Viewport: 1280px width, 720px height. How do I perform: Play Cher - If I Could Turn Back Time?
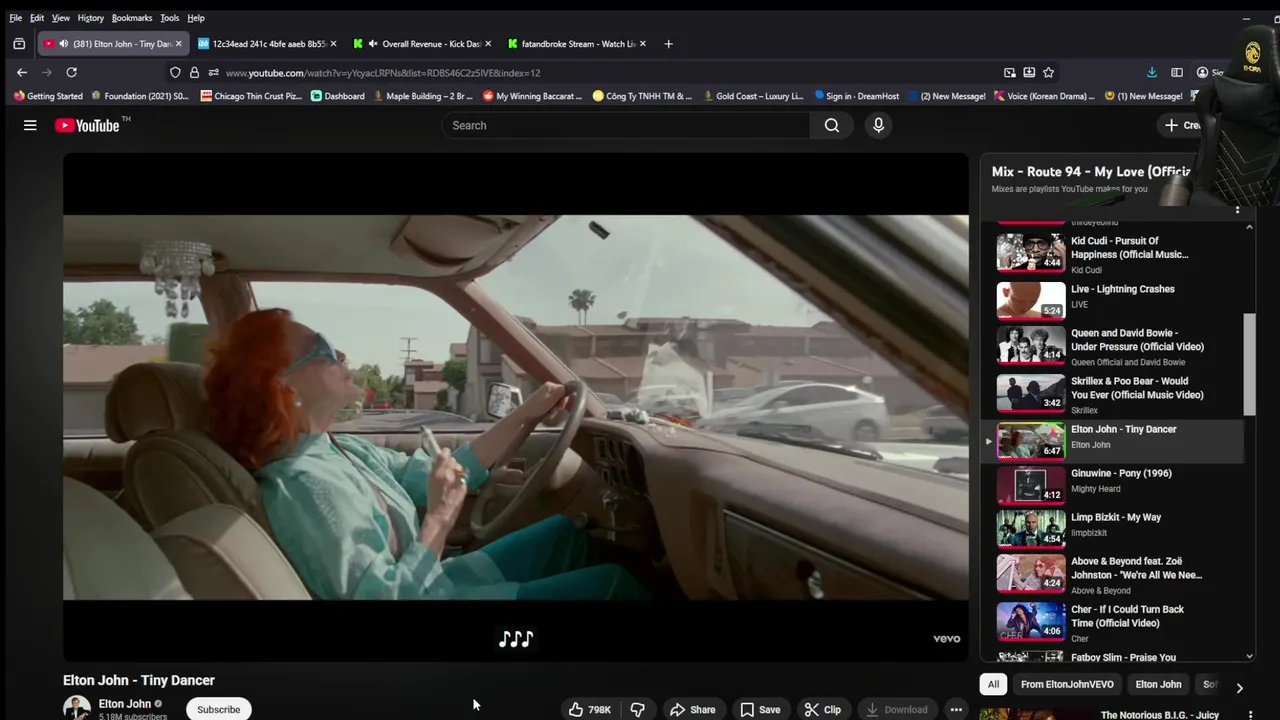pos(1110,622)
